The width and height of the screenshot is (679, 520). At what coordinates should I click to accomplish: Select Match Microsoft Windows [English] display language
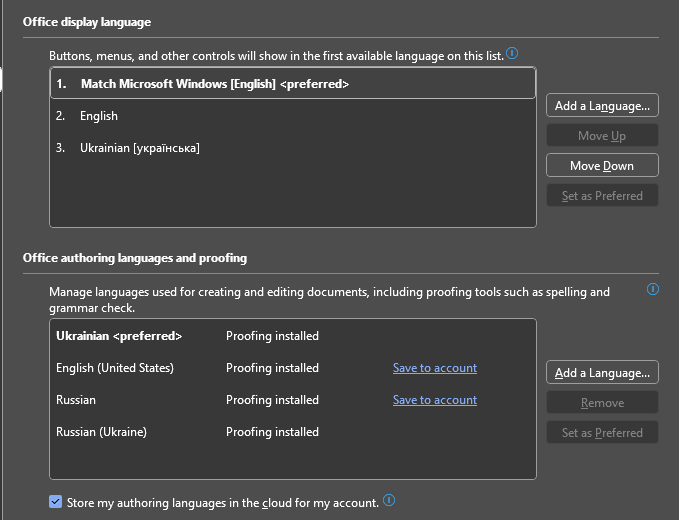[214, 84]
